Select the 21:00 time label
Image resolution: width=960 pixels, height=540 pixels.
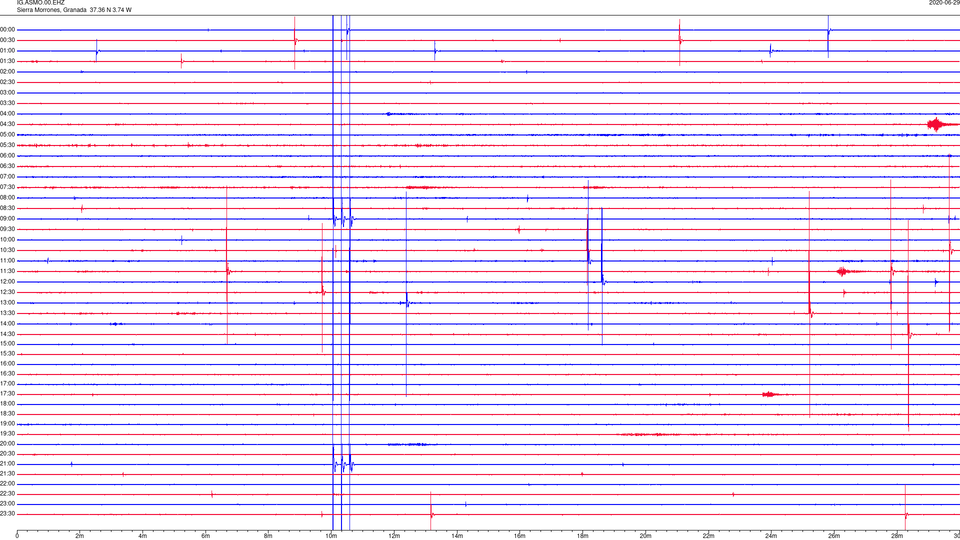click(x=8, y=463)
